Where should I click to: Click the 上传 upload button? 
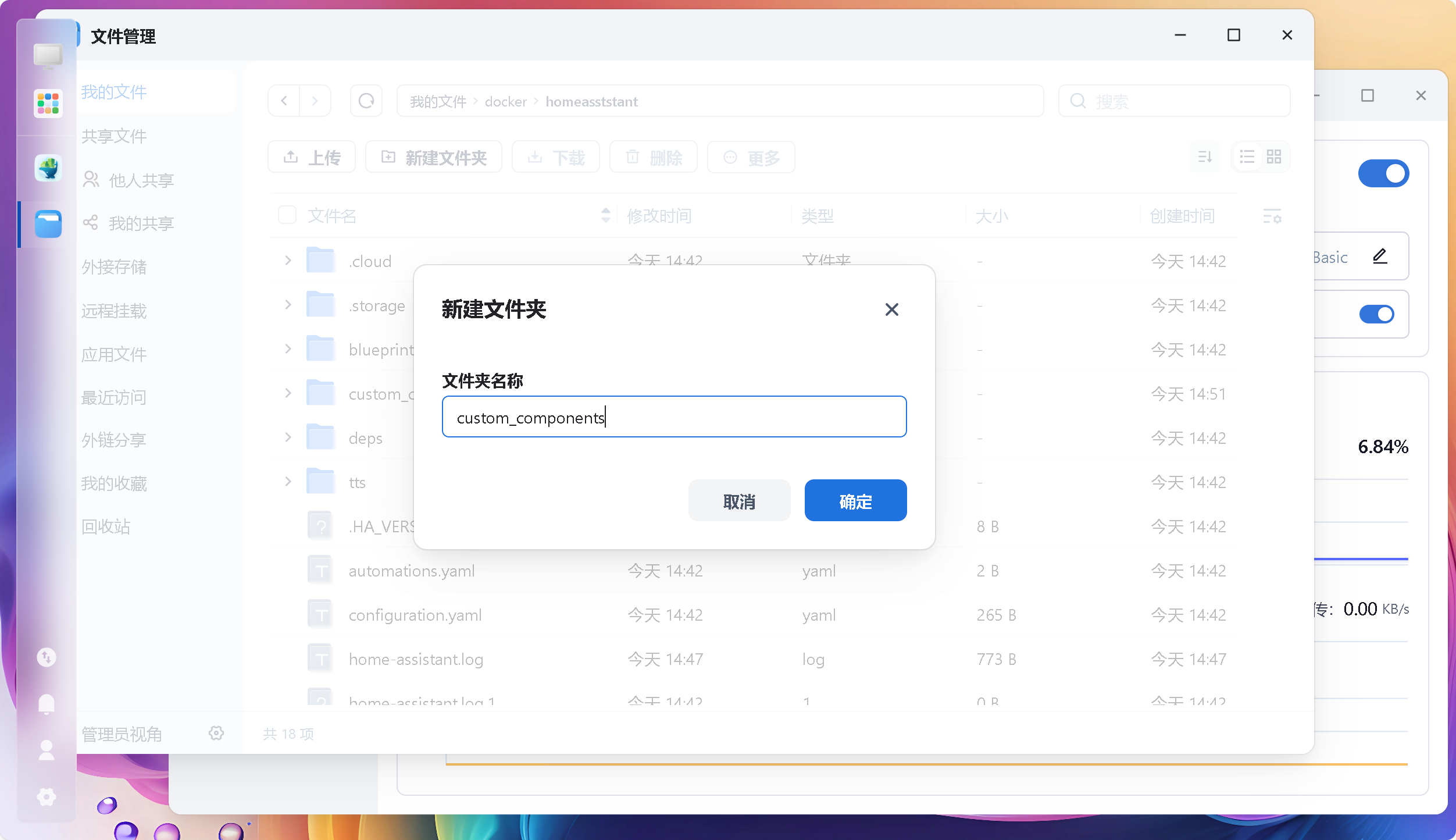click(x=312, y=157)
